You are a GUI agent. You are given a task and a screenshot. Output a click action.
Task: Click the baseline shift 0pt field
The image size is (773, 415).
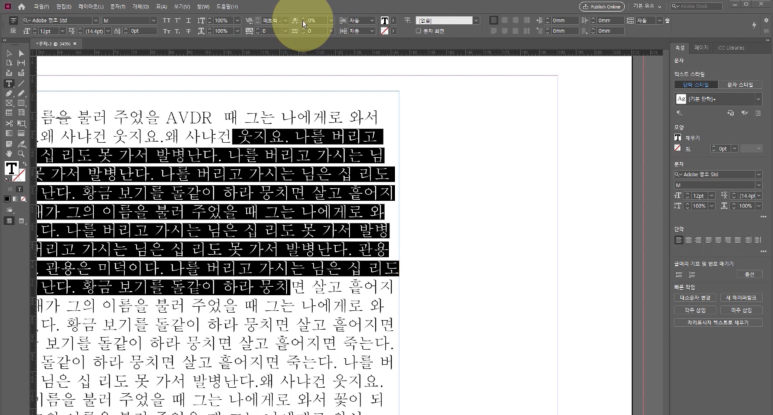(x=143, y=31)
